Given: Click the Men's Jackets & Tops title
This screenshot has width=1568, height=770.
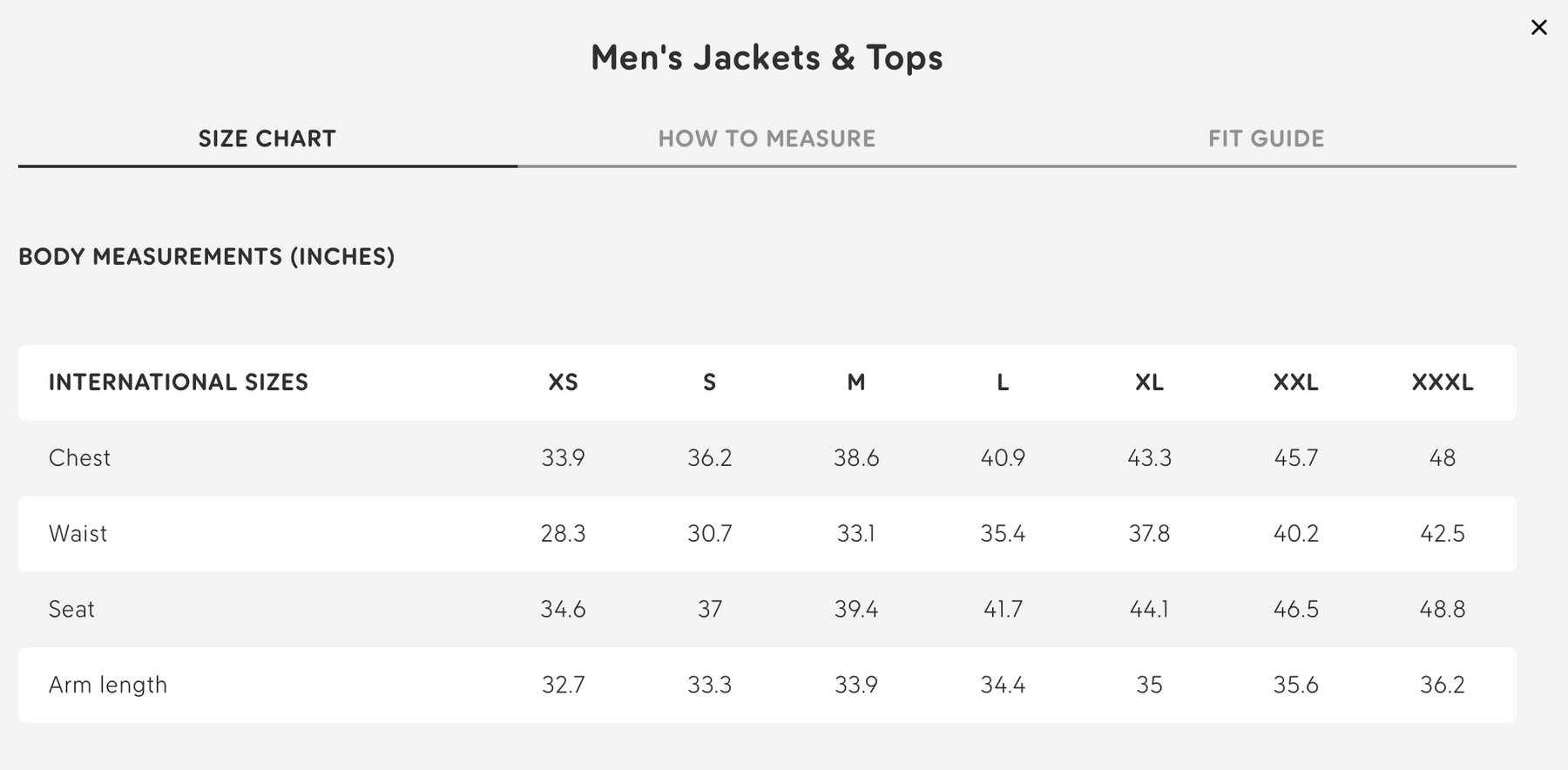Looking at the screenshot, I should pos(767,58).
